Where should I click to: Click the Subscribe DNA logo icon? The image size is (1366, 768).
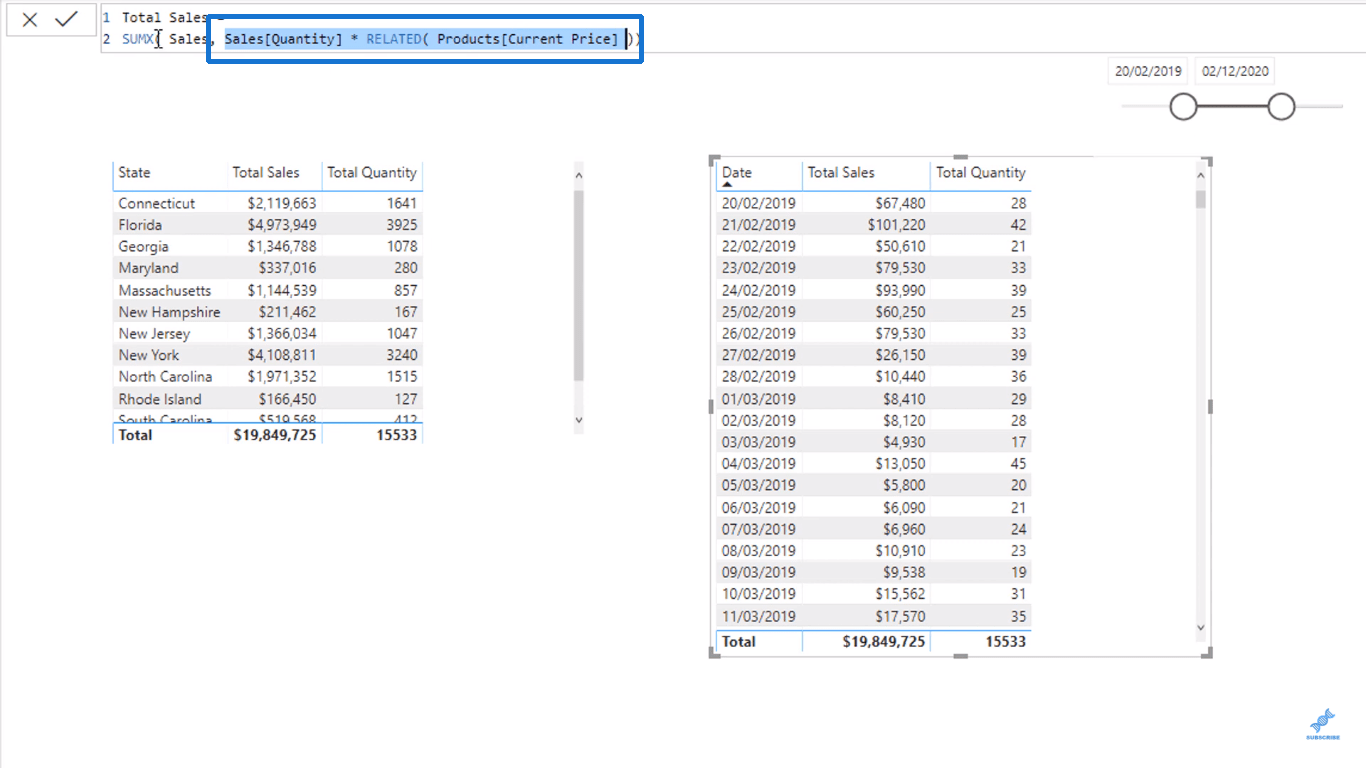1323,725
